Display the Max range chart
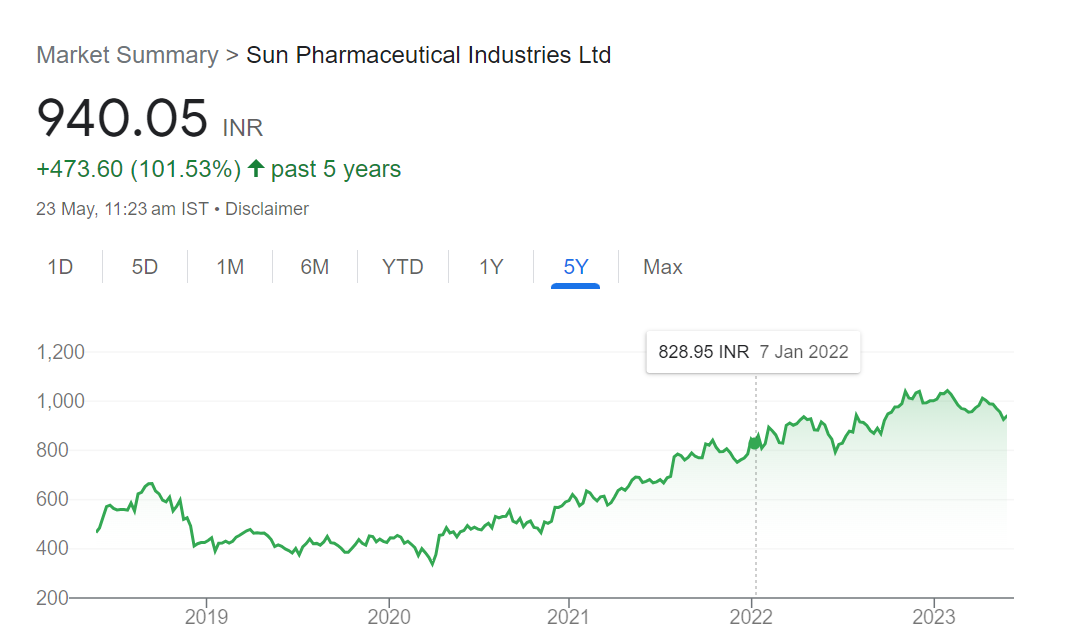This screenshot has height=643, width=1066. point(662,267)
